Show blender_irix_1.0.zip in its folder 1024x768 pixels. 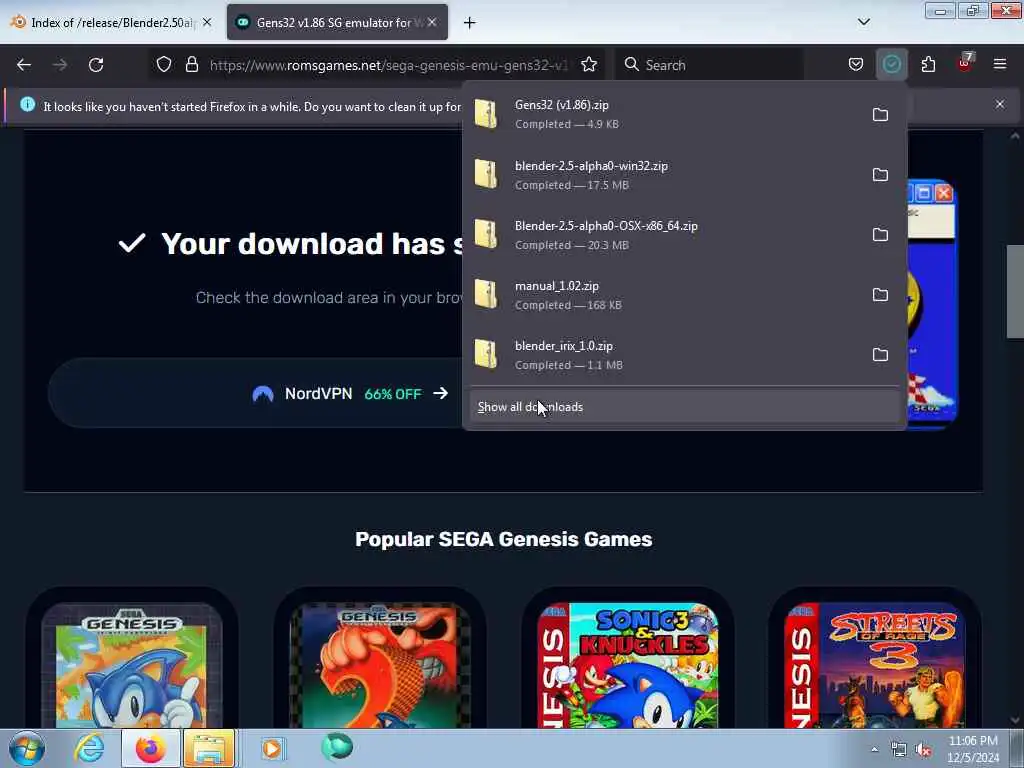(880, 355)
